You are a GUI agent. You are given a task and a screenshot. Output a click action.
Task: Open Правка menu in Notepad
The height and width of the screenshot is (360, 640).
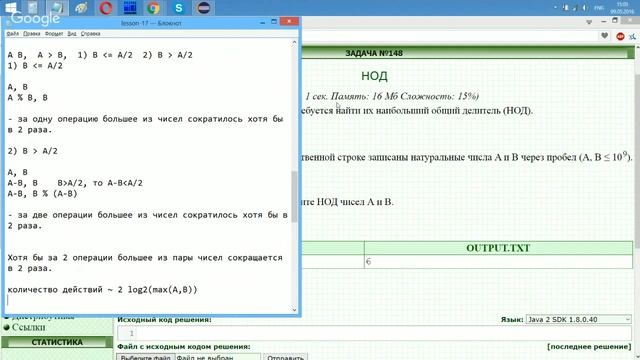click(31, 33)
